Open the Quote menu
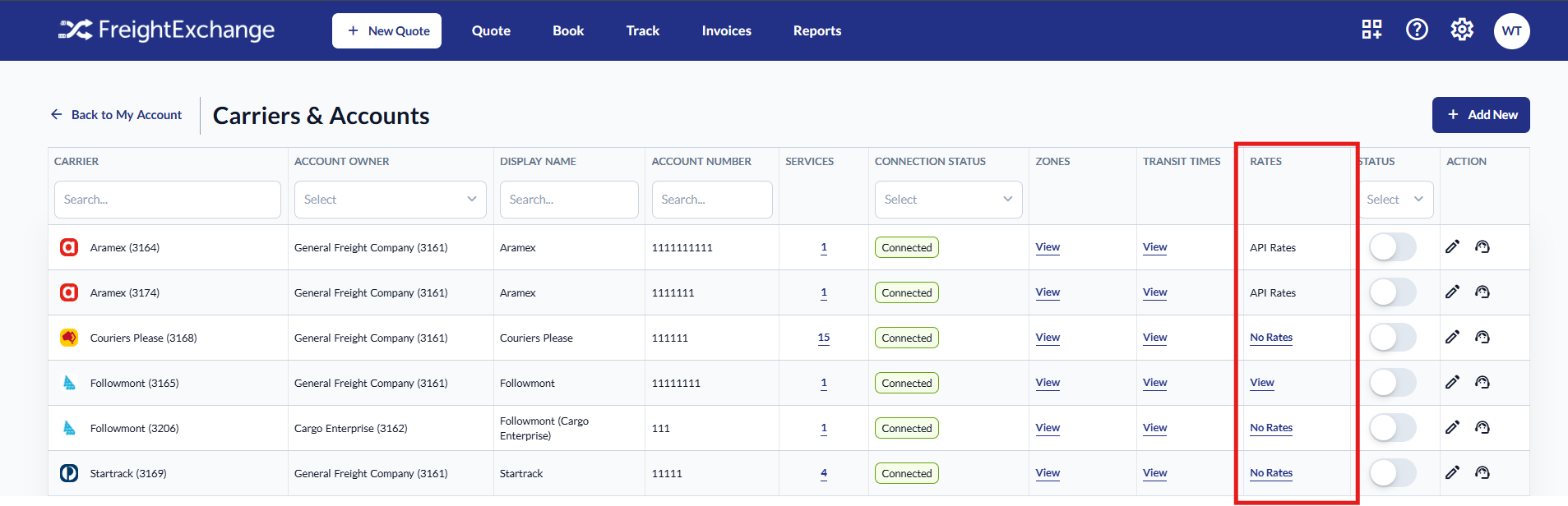 click(491, 30)
